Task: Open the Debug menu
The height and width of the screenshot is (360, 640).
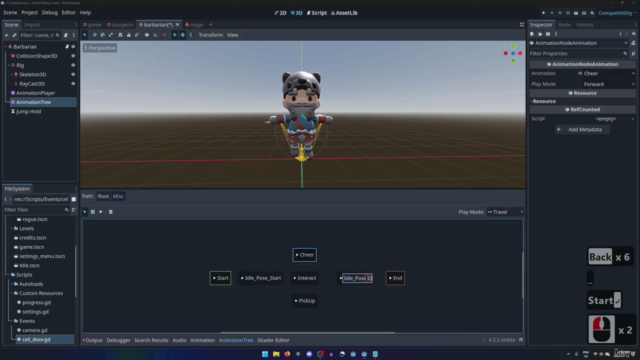Action: pyautogui.click(x=49, y=13)
